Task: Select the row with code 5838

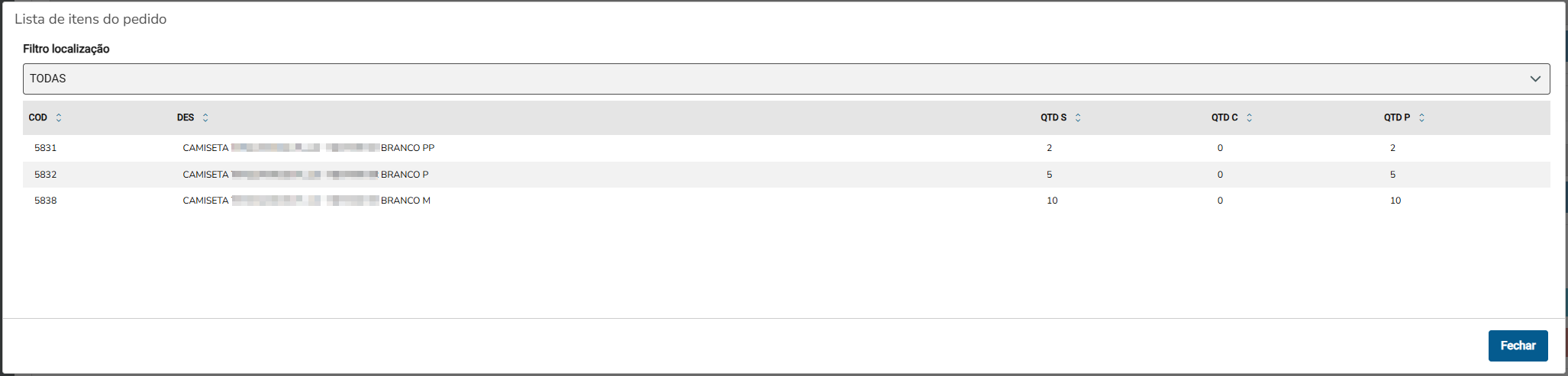Action: [x=46, y=201]
